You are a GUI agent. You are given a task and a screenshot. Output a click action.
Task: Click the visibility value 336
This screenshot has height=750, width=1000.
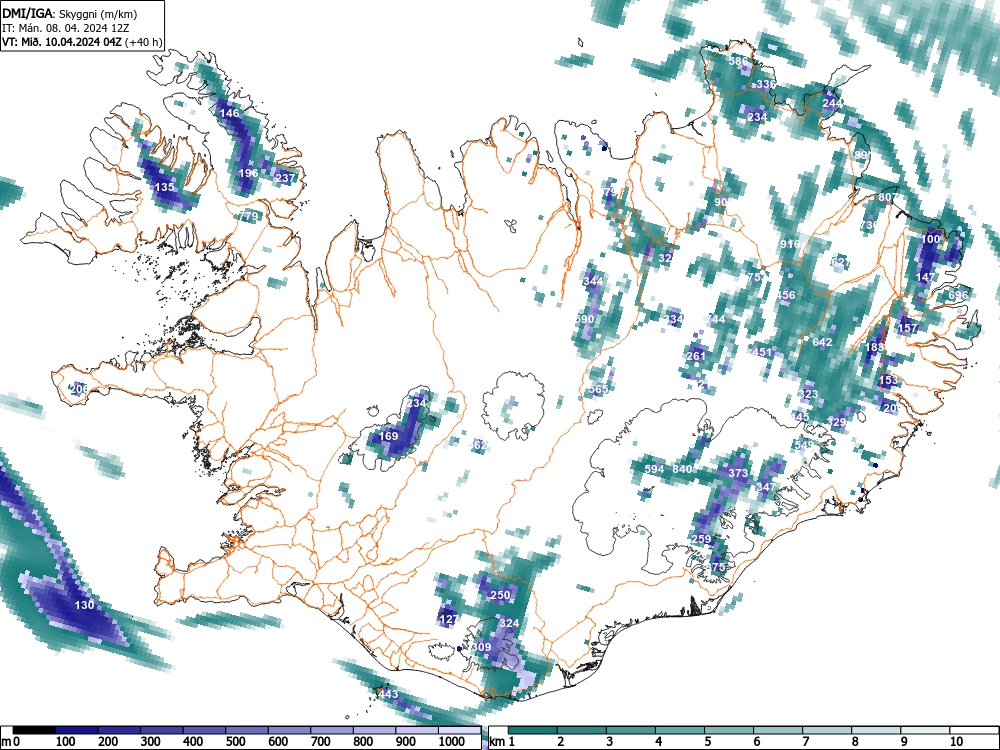click(x=766, y=84)
